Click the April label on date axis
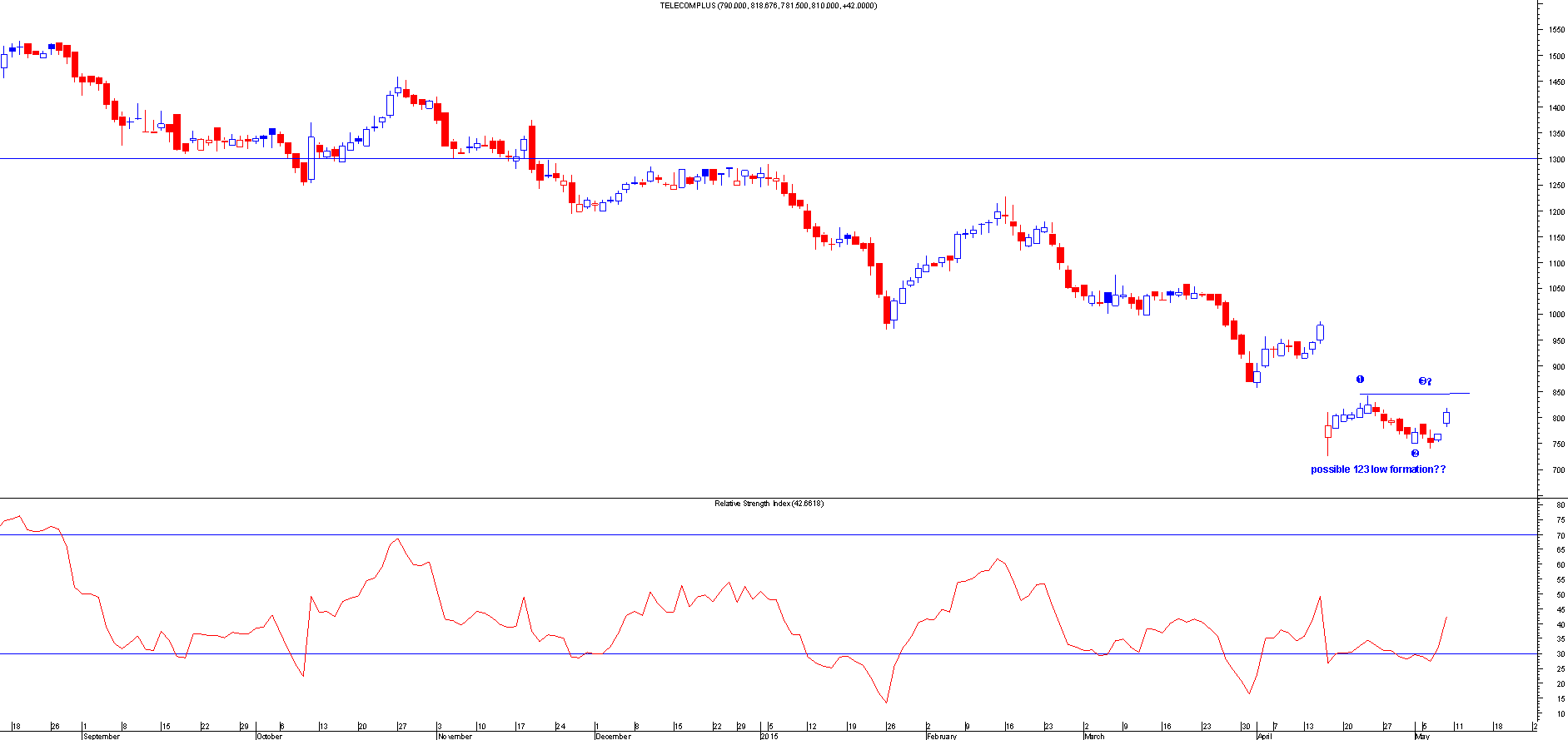Viewport: 1568px width, 740px height. coord(1264,736)
